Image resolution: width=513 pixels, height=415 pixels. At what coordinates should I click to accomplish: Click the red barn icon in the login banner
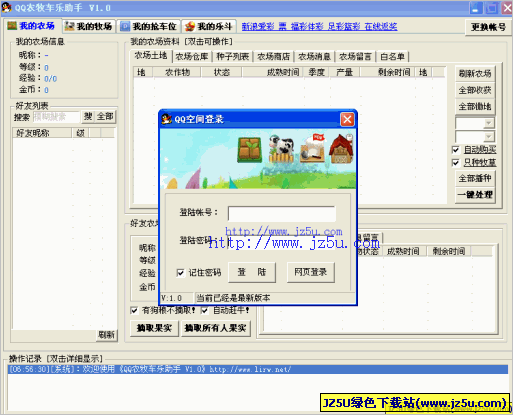[x=341, y=149]
